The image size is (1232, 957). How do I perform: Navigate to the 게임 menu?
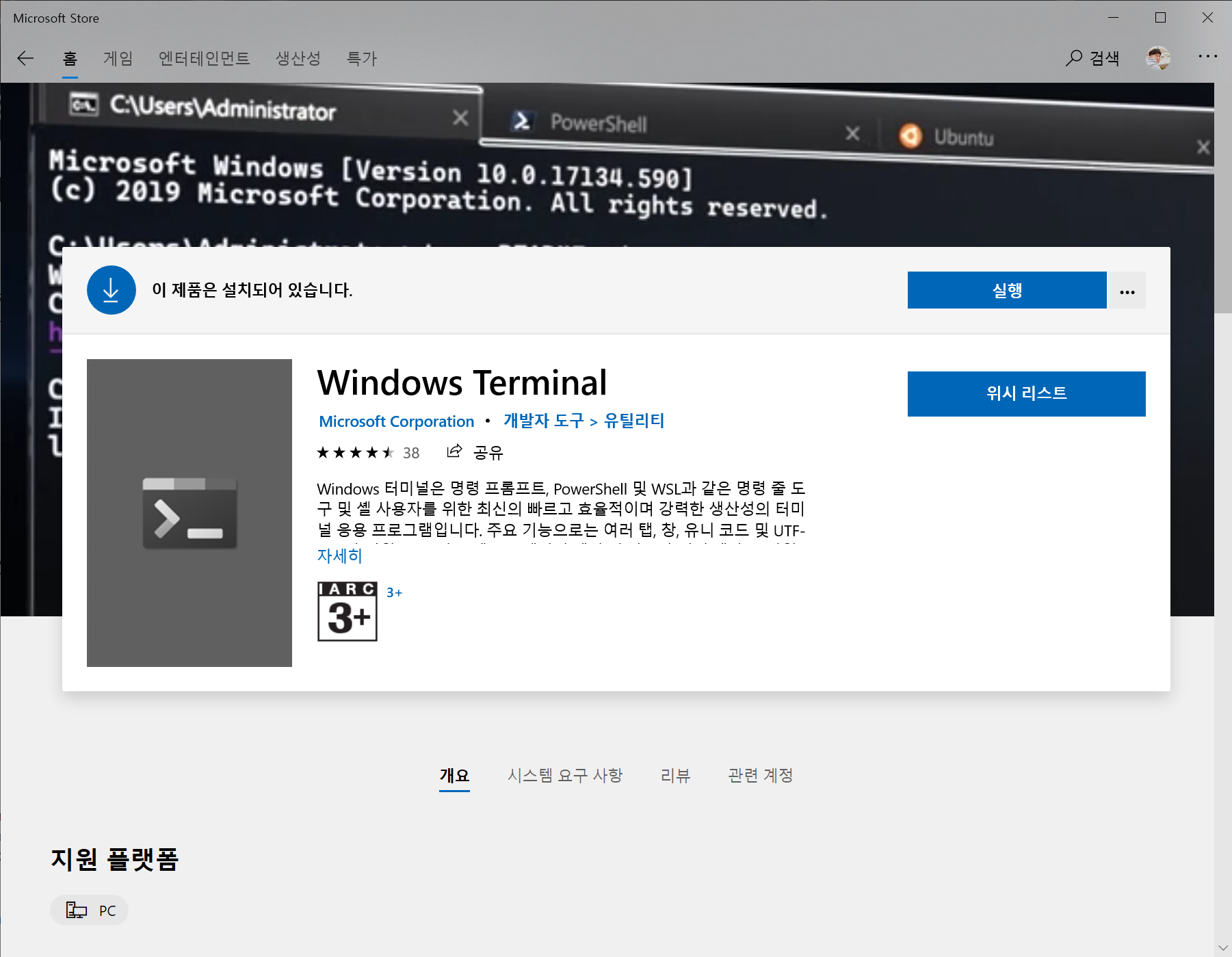point(118,58)
